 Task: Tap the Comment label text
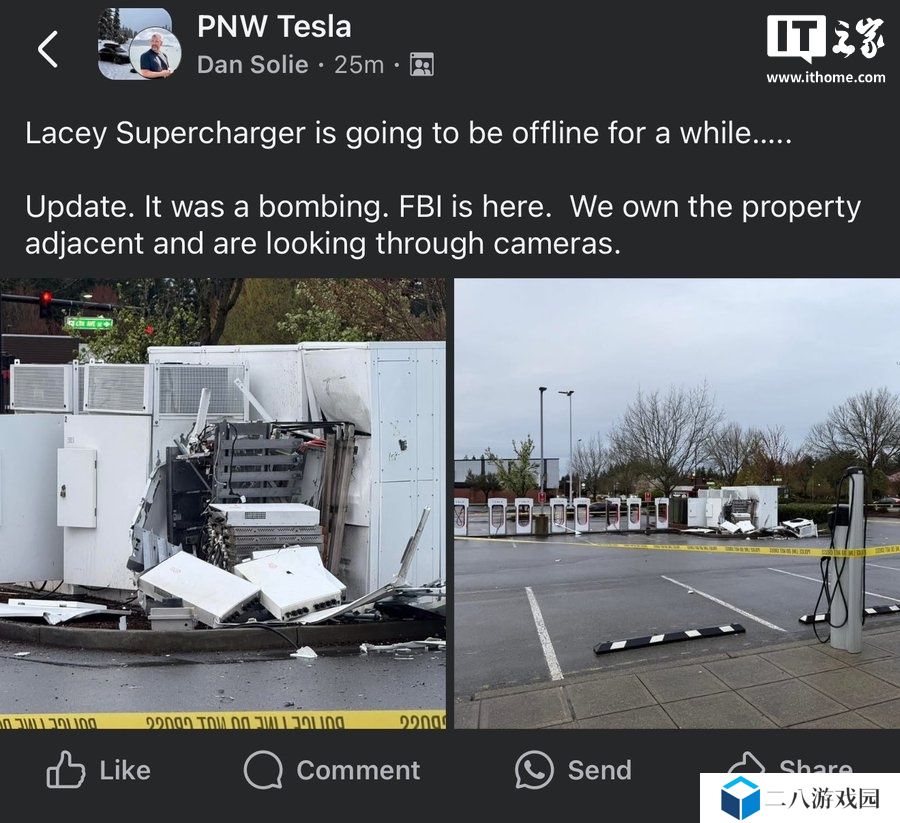(x=358, y=770)
